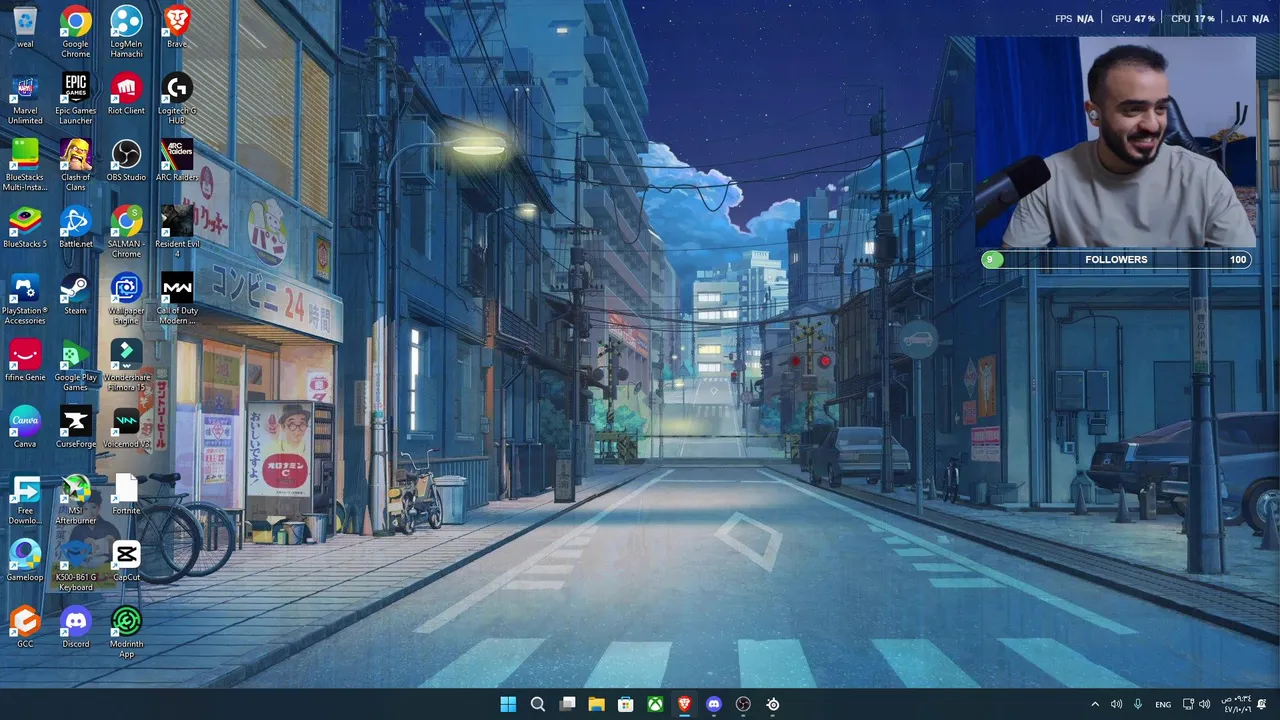Select OBS Studio desktop shortcut

tap(126, 160)
